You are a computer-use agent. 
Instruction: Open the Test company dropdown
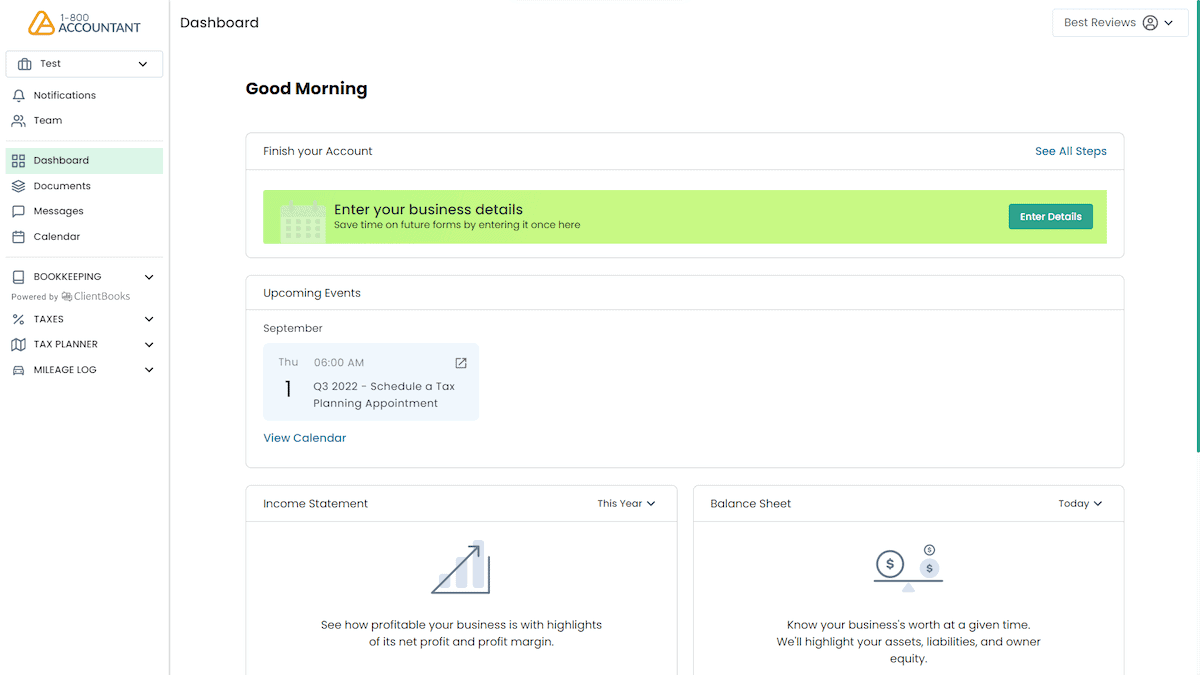[84, 63]
